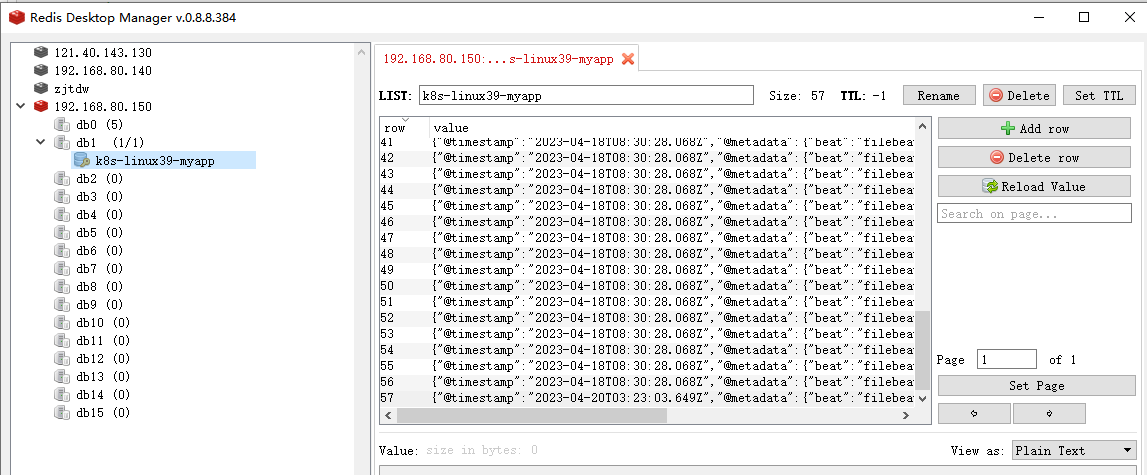Open the View as Plain Text dropdown
Screen dimensions: 1147x475
[1073, 450]
